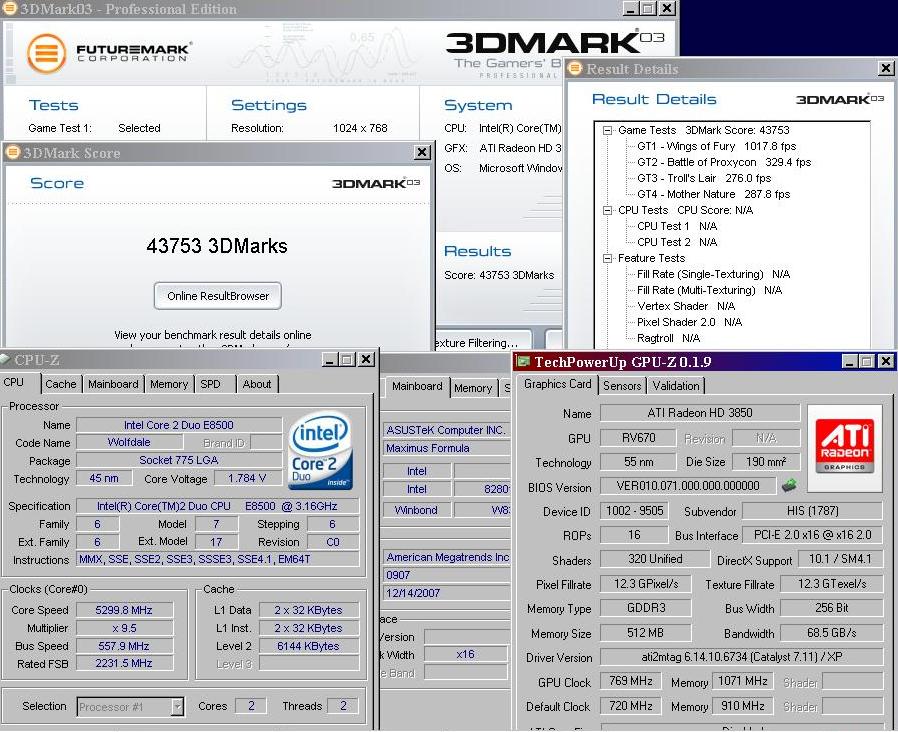Collapse the Game Tests tree node
Image resolution: width=898 pixels, height=732 pixels.
[607, 131]
